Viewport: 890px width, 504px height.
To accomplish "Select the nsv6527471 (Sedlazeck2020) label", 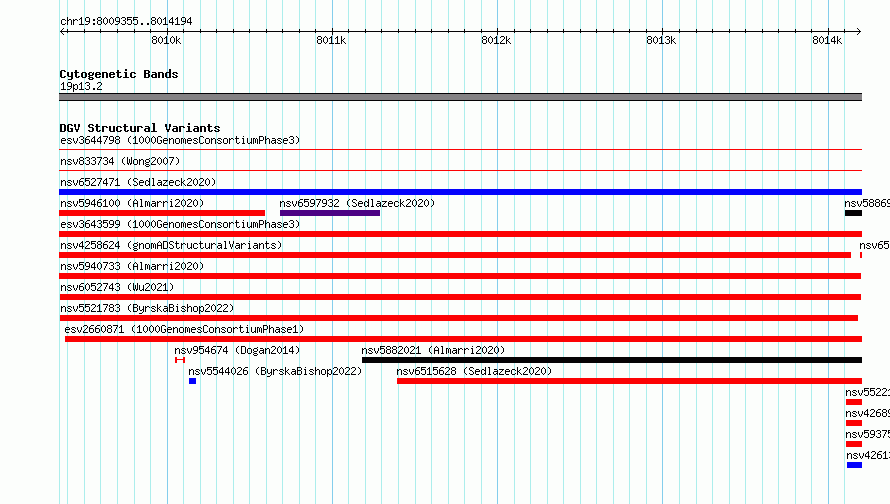I will click(138, 182).
